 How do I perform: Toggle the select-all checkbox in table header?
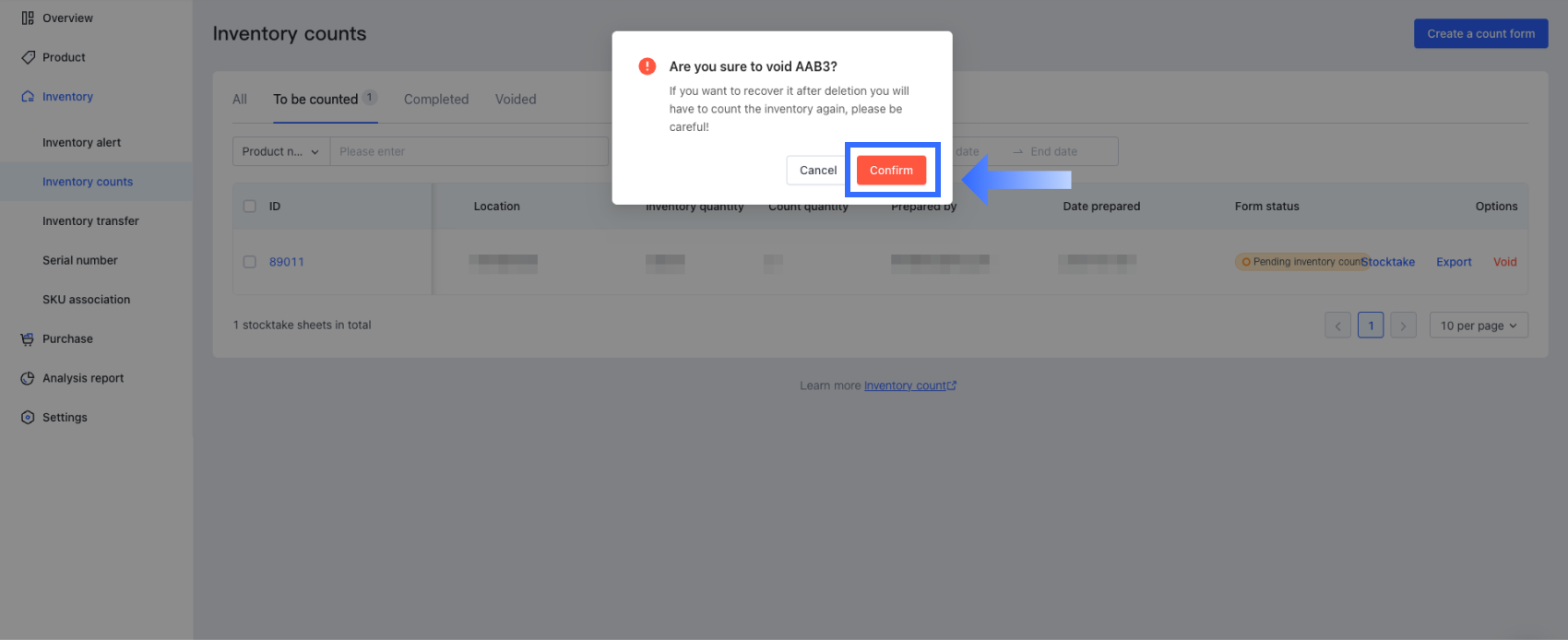[x=249, y=207]
